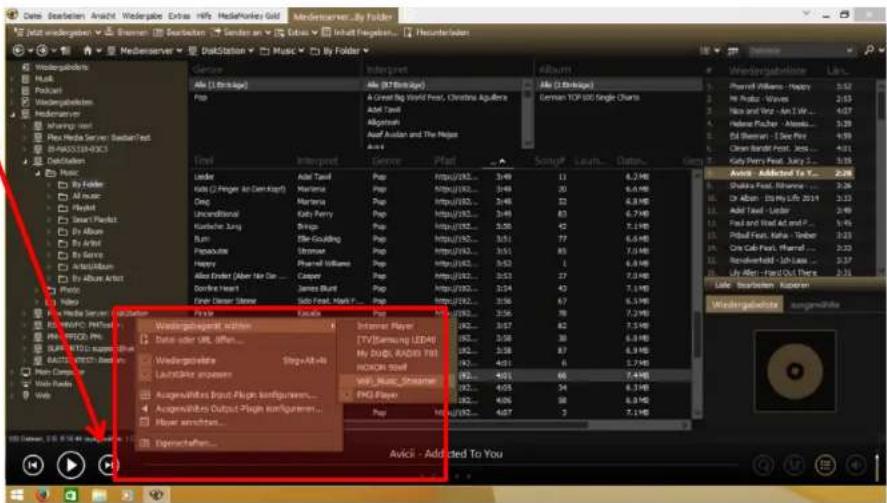Viewport: 887px width, 503px height.
Task: Select the Mein Computer node in the tree
Action: point(59,372)
